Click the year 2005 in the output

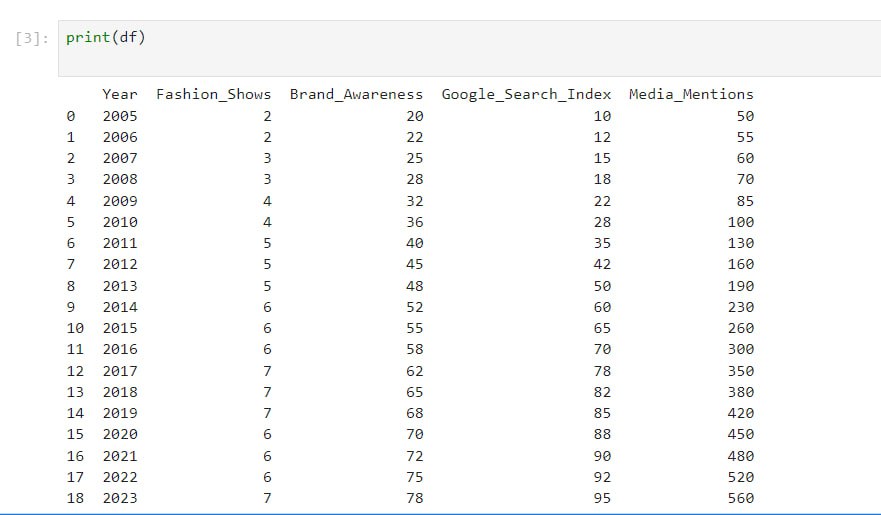click(120, 116)
